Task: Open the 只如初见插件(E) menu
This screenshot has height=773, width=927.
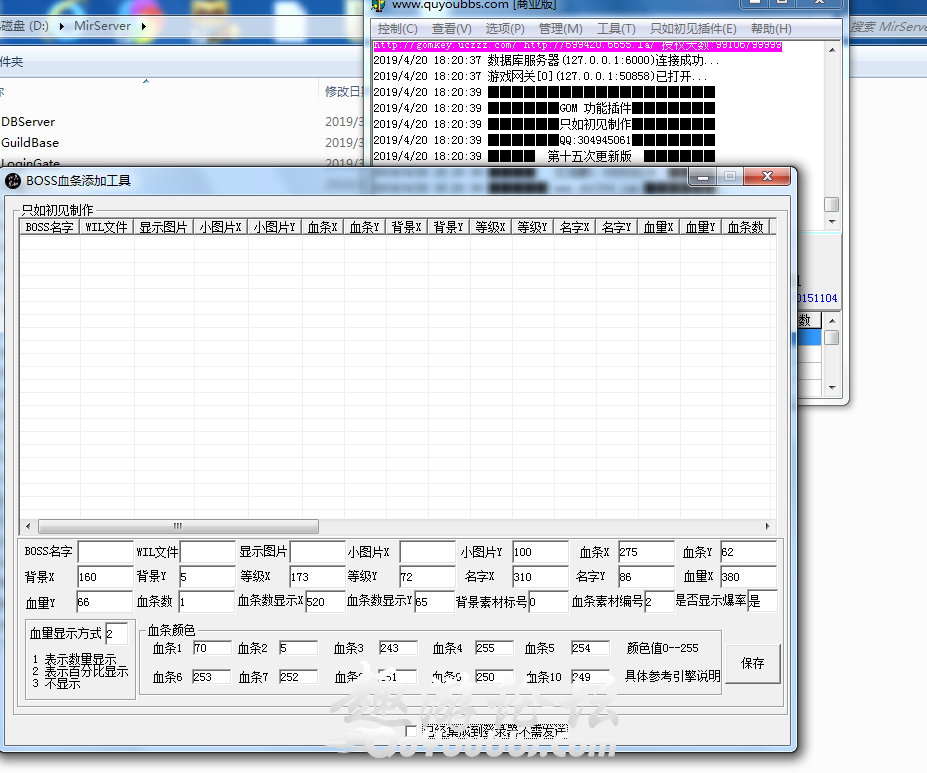Action: pyautogui.click(x=694, y=28)
